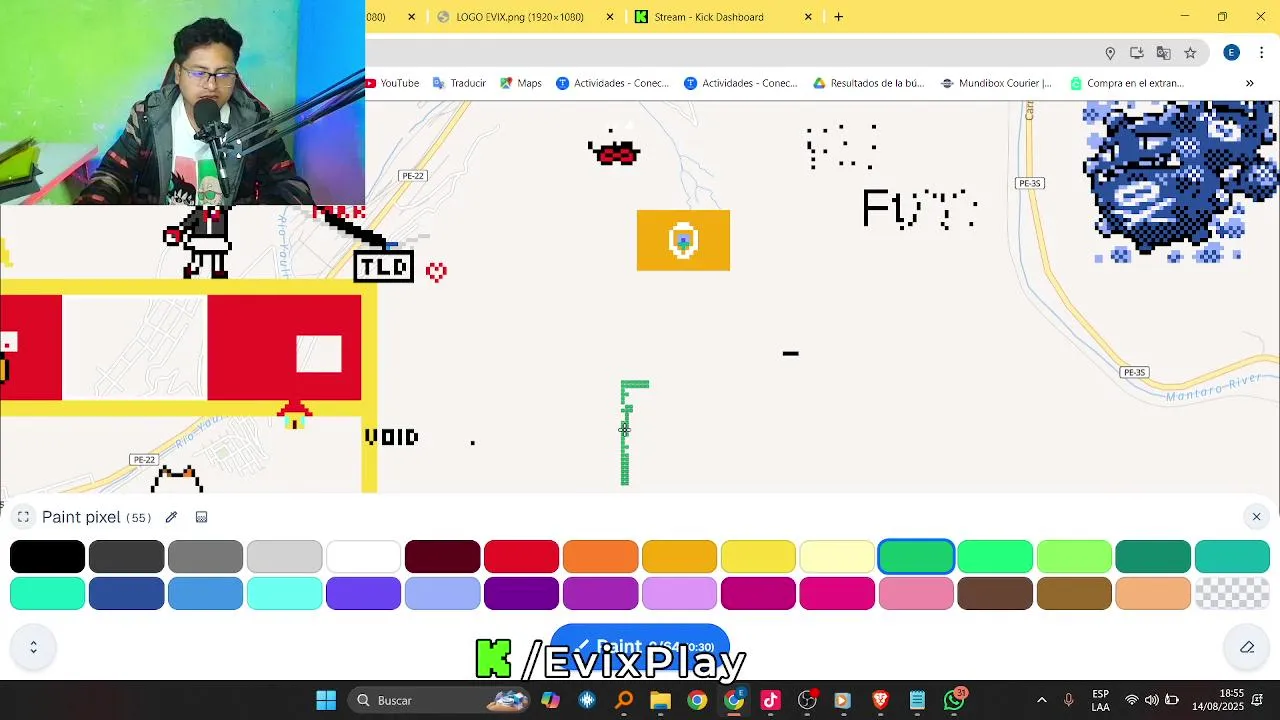Click the translate page icon
The image size is (1280, 720).
coord(1163,53)
